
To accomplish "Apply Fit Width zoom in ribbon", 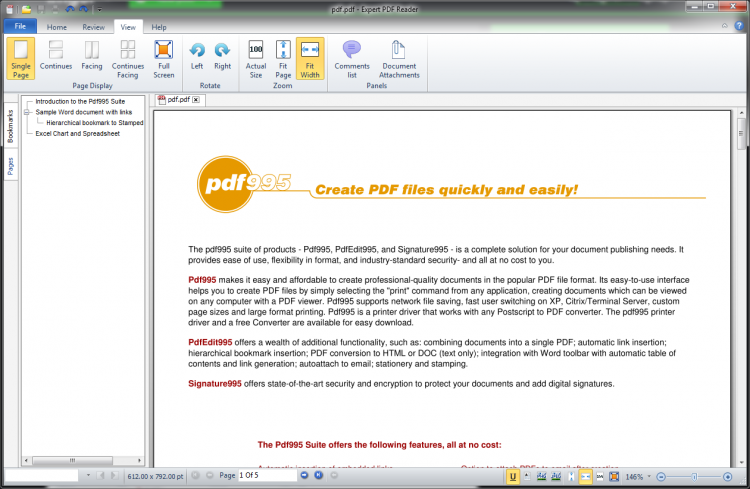I will click(310, 59).
